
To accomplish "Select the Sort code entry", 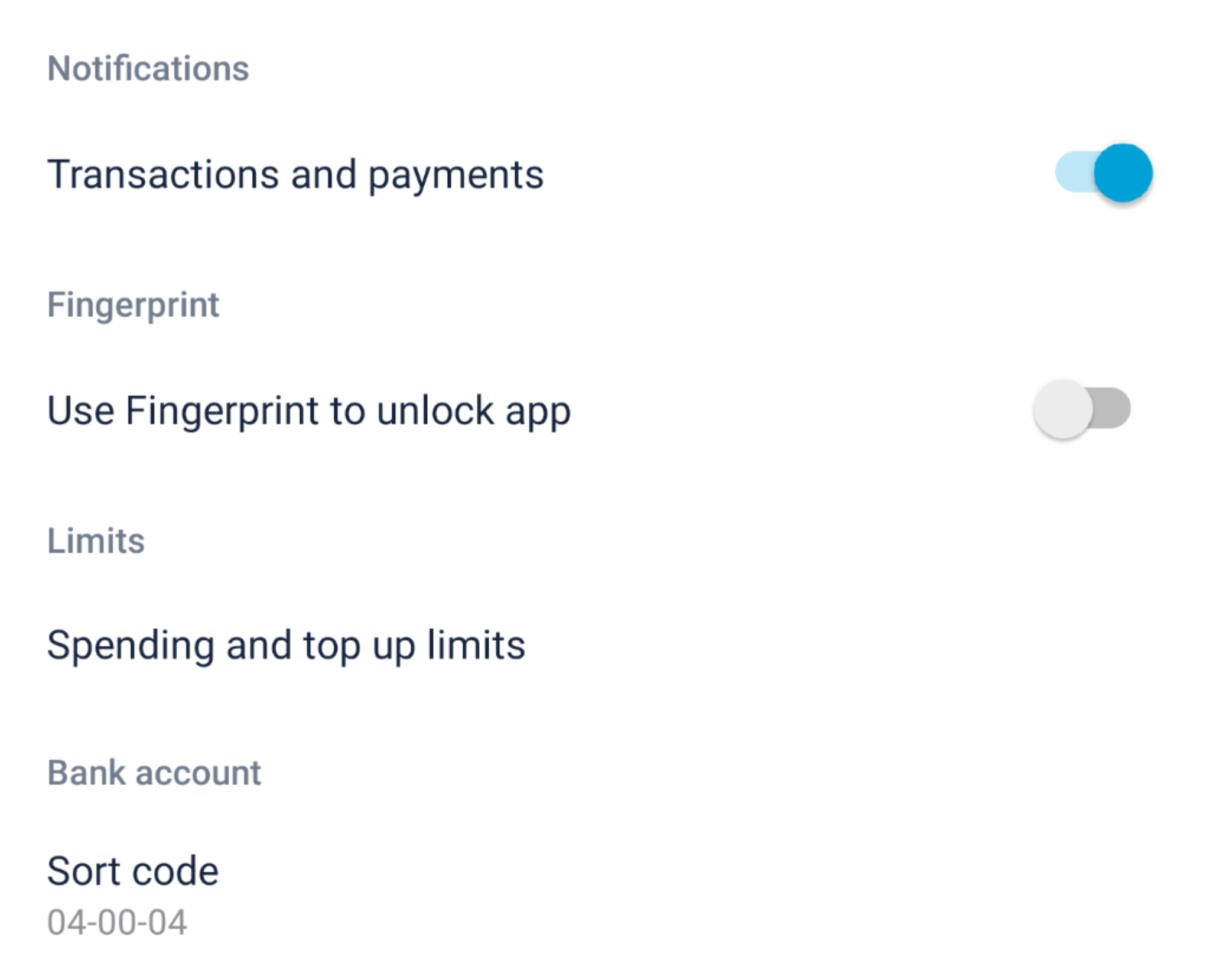I will [133, 871].
